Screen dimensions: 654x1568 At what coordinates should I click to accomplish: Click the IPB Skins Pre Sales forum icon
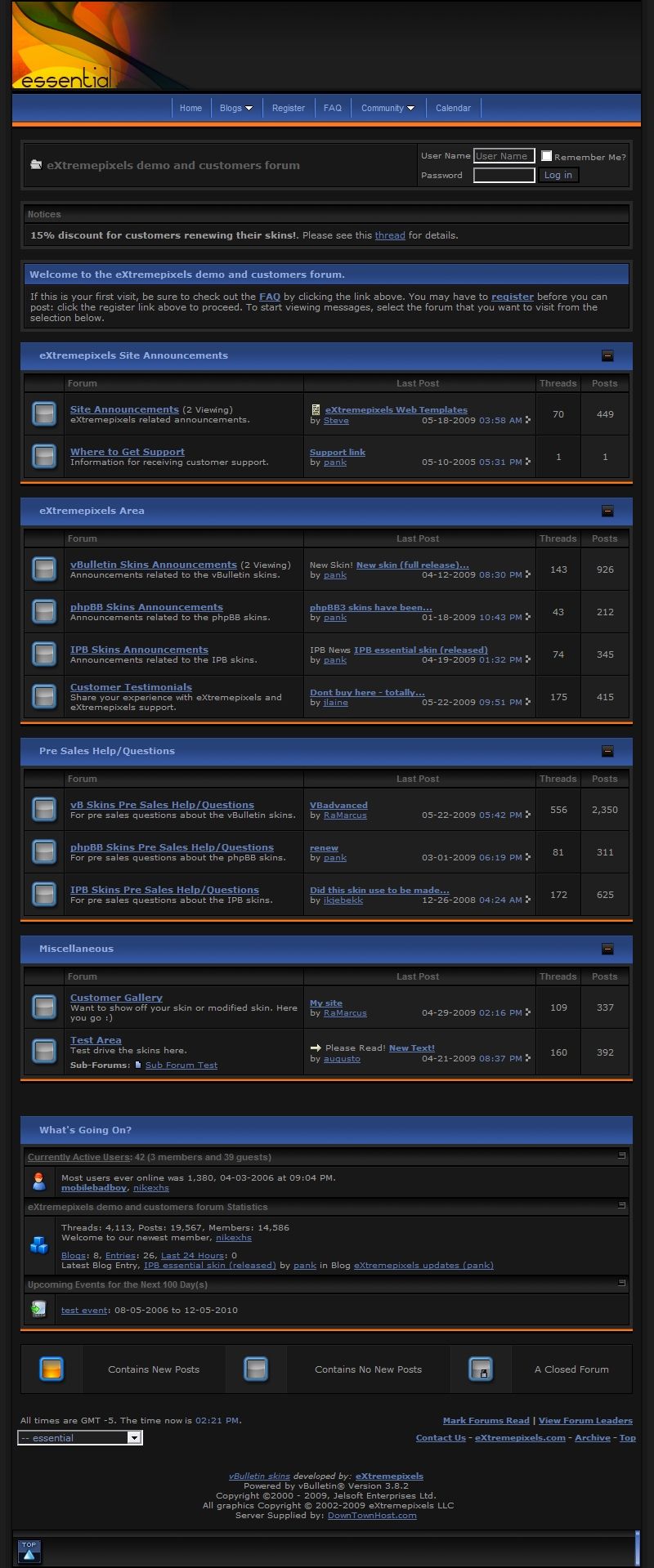point(44,894)
